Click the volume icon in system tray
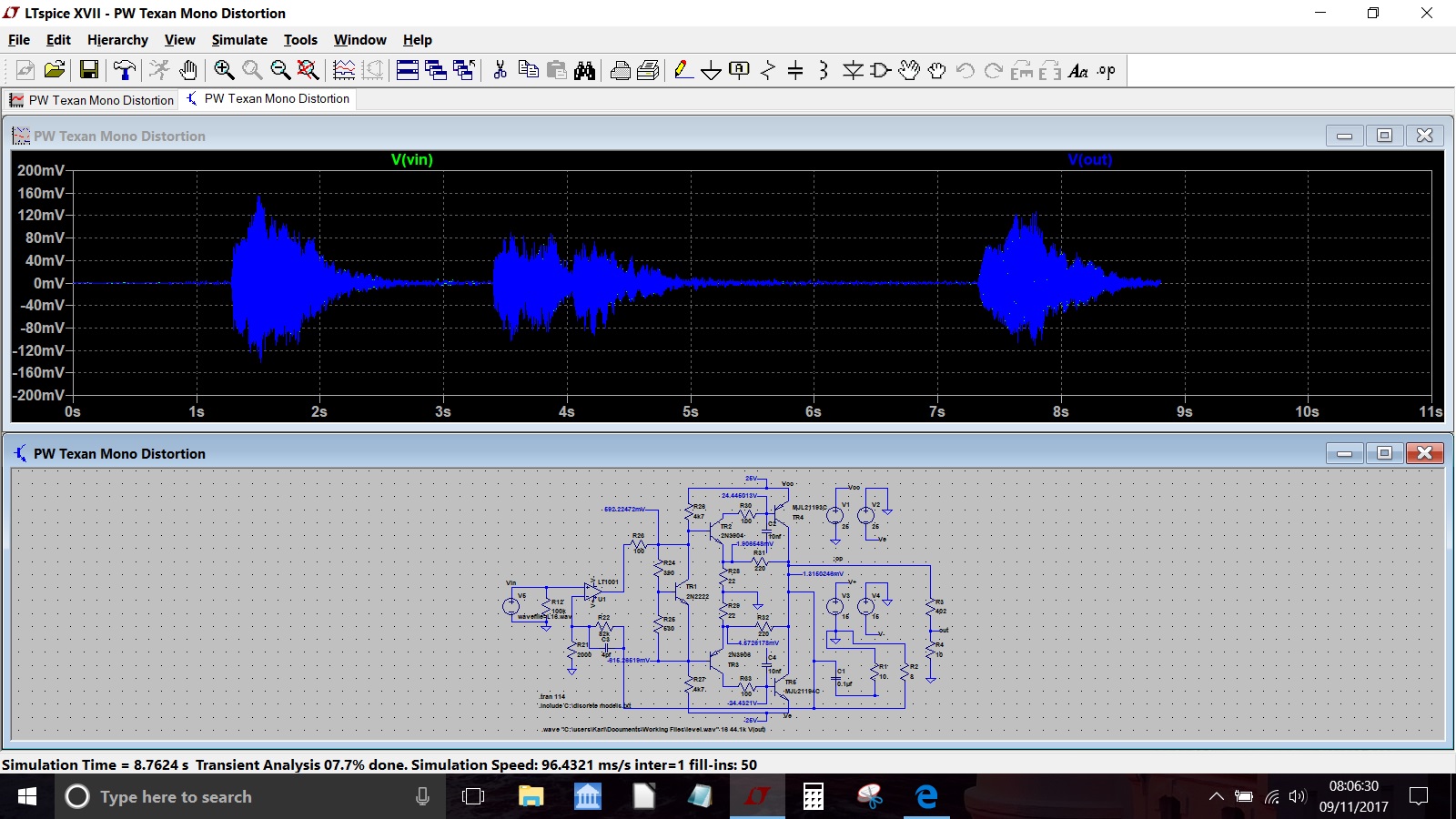 pyautogui.click(x=1298, y=796)
